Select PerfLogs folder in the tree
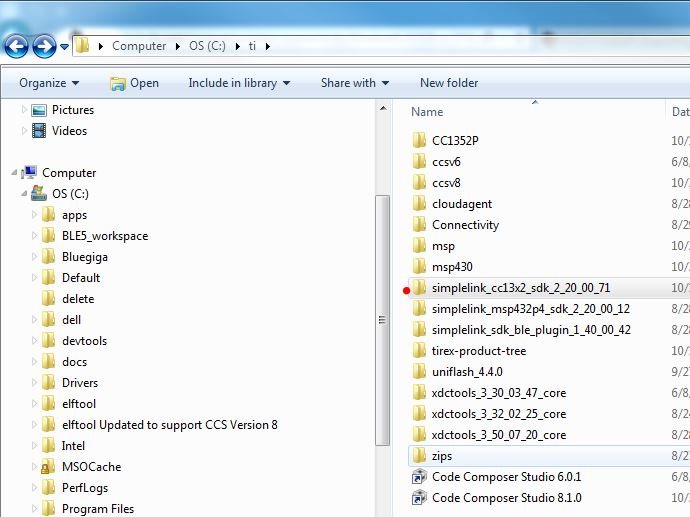Image resolution: width=690 pixels, height=517 pixels. coord(85,488)
